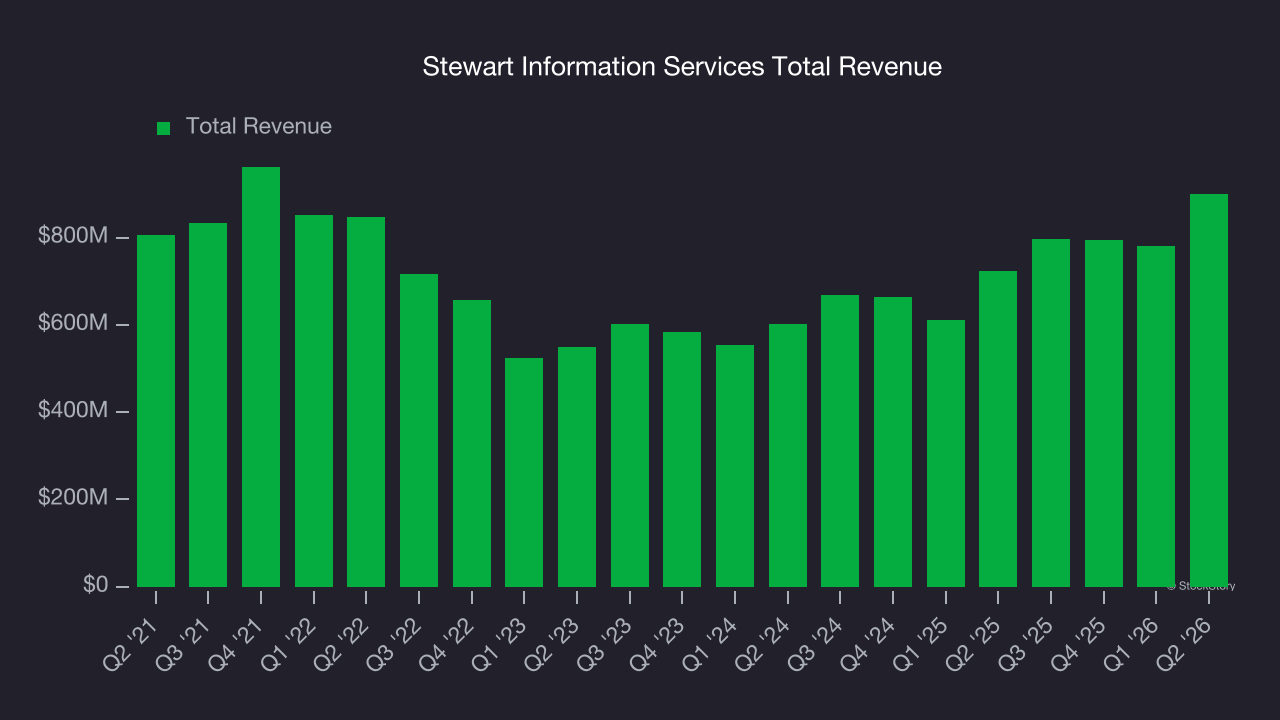Click the Q2 '23 revenue bar

577,467
